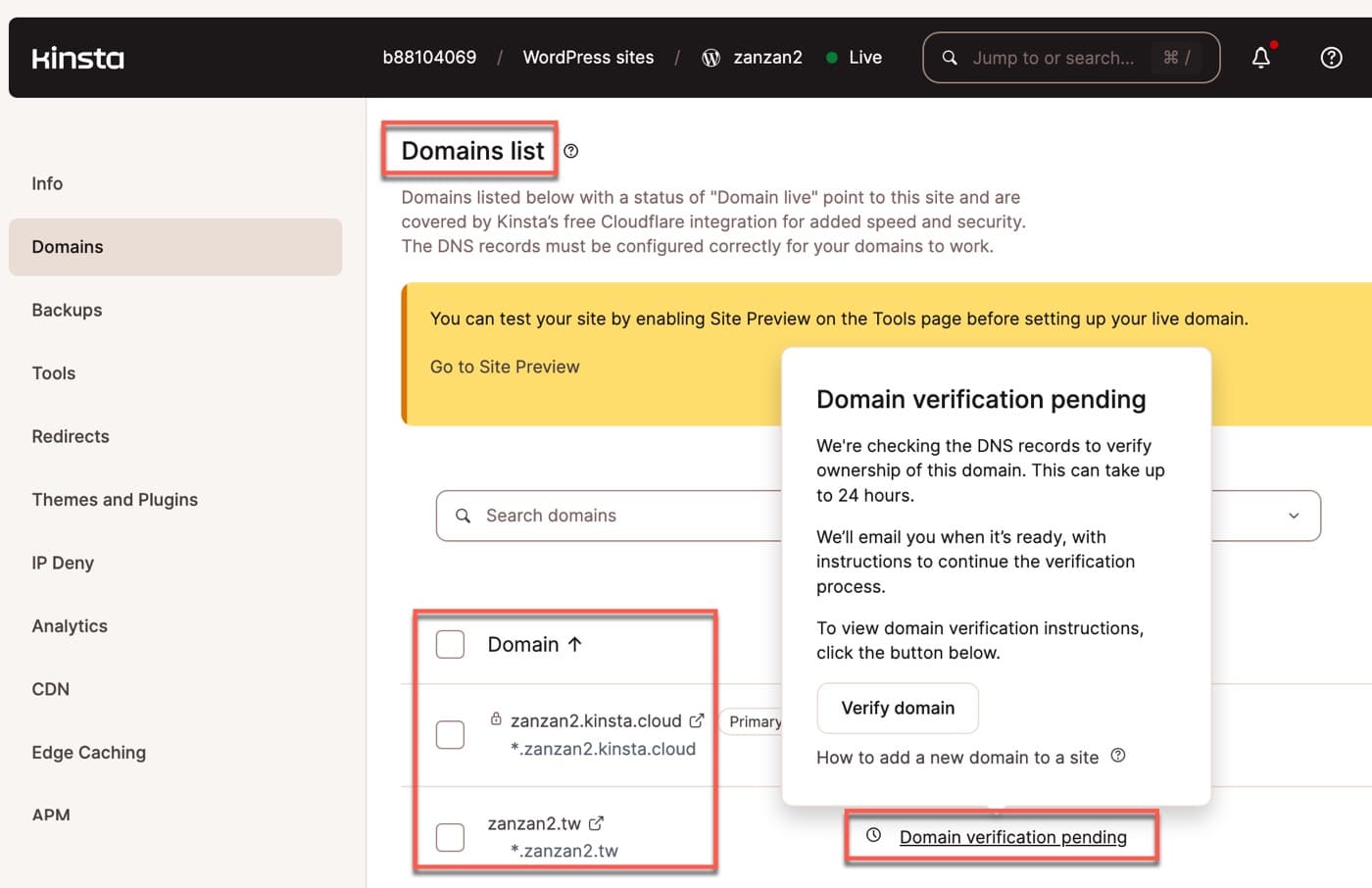Click the Domain verification pending link
The image size is (1372, 888).
pos(1013,837)
